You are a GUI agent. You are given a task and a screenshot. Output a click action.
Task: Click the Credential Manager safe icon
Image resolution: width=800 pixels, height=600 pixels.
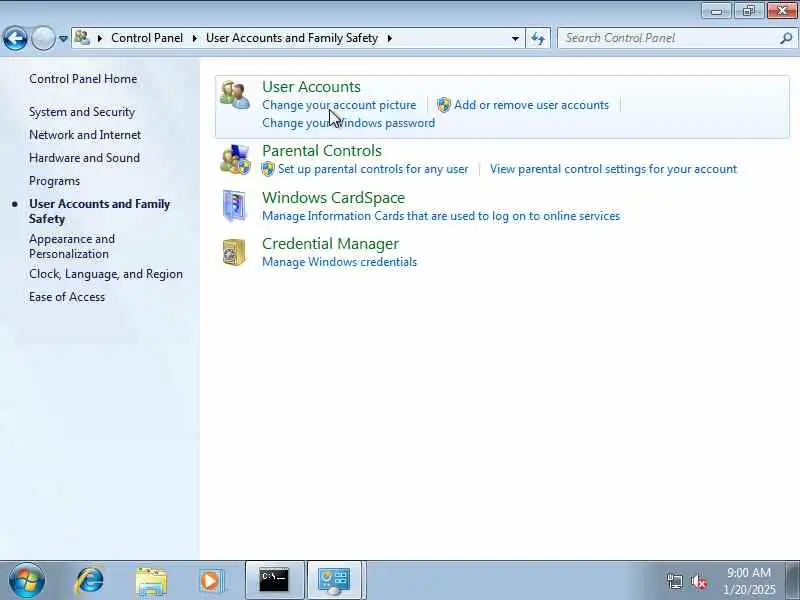[x=234, y=252]
